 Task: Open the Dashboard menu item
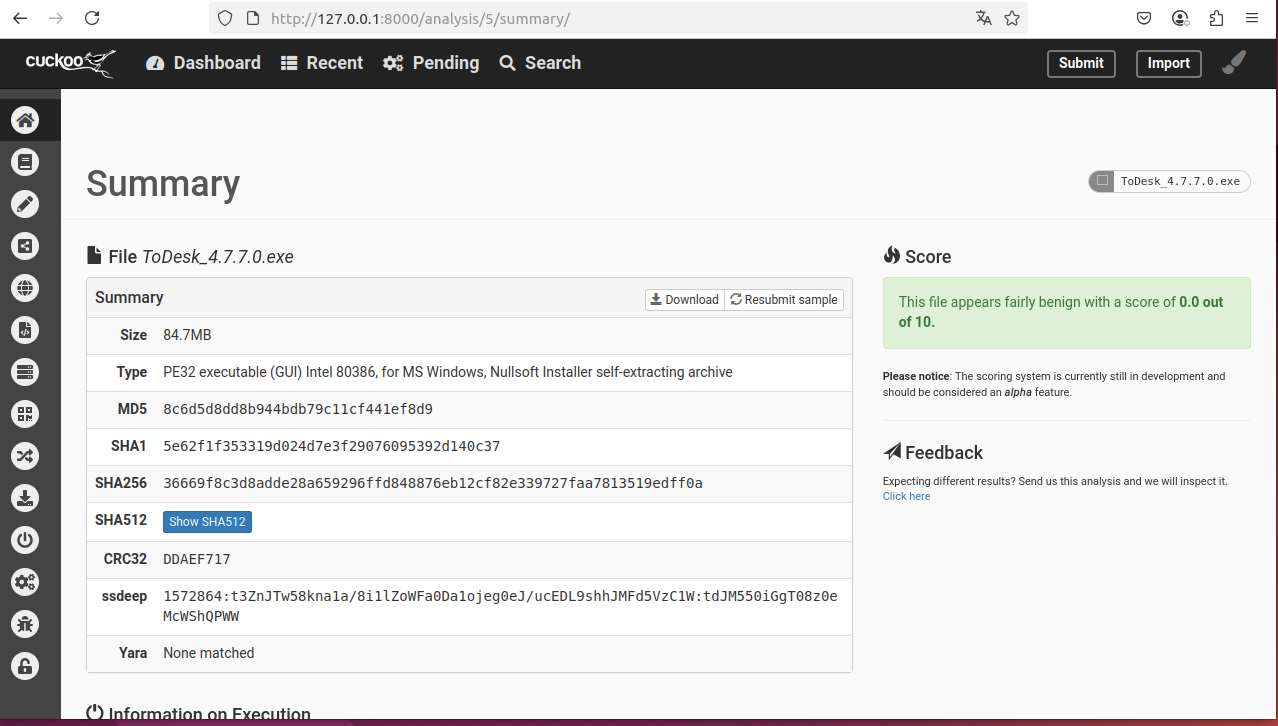(x=203, y=63)
